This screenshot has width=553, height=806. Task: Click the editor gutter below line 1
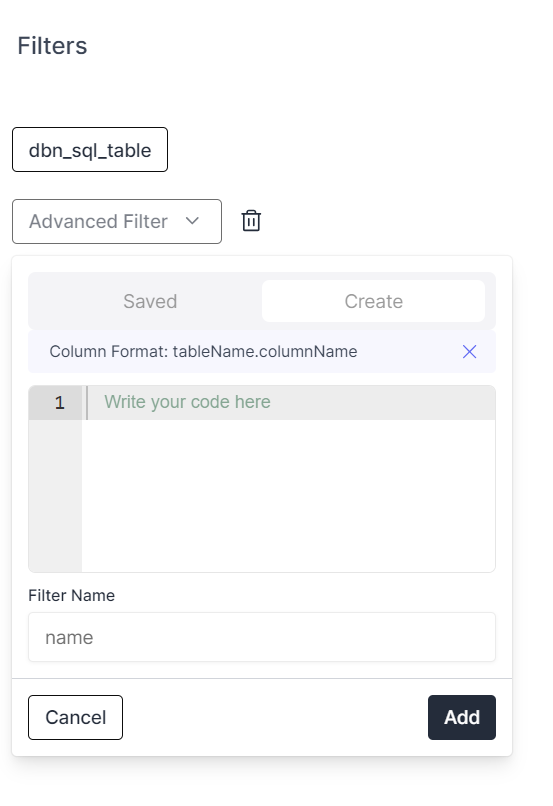coord(55,496)
